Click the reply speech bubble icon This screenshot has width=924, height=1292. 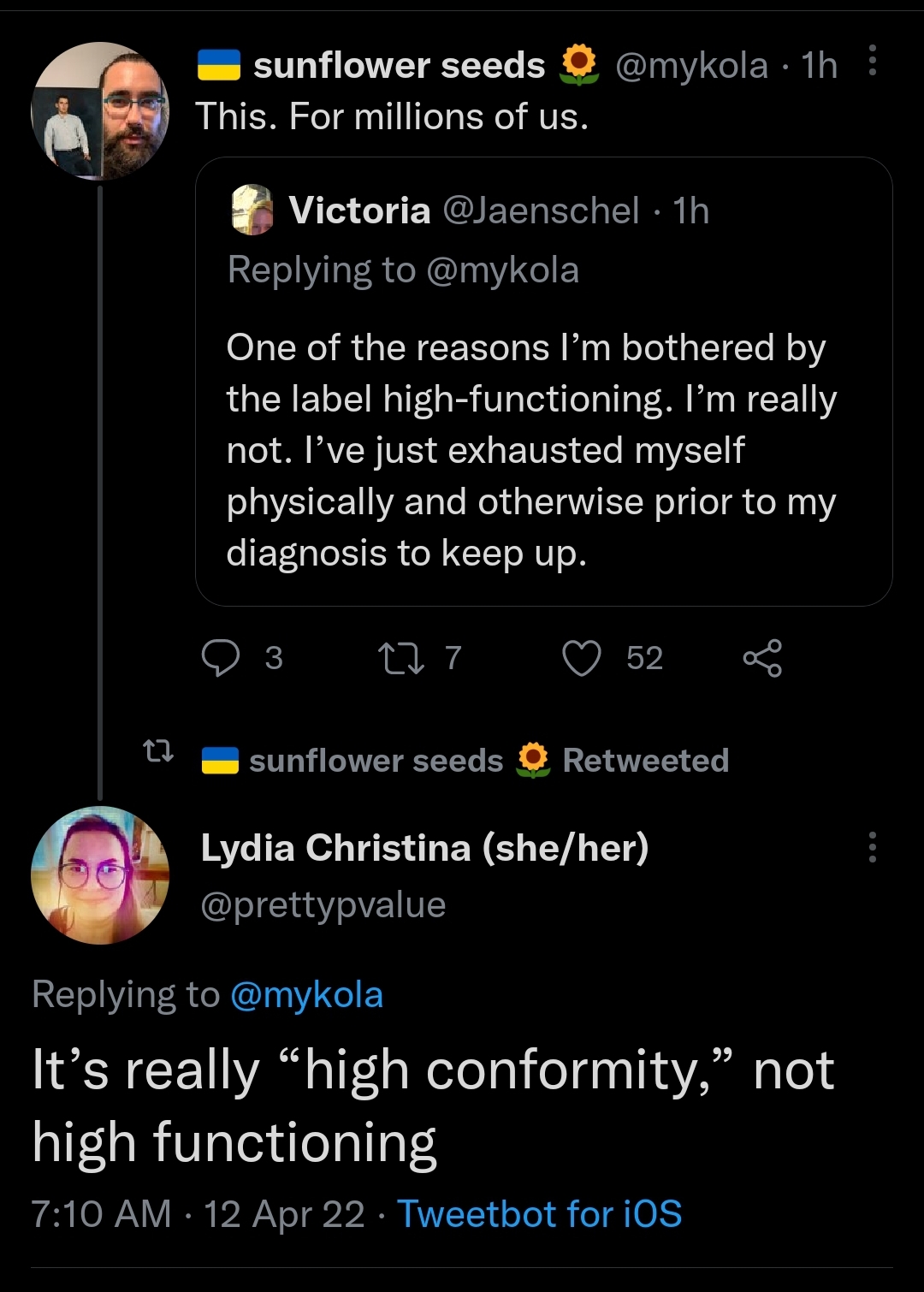(221, 658)
